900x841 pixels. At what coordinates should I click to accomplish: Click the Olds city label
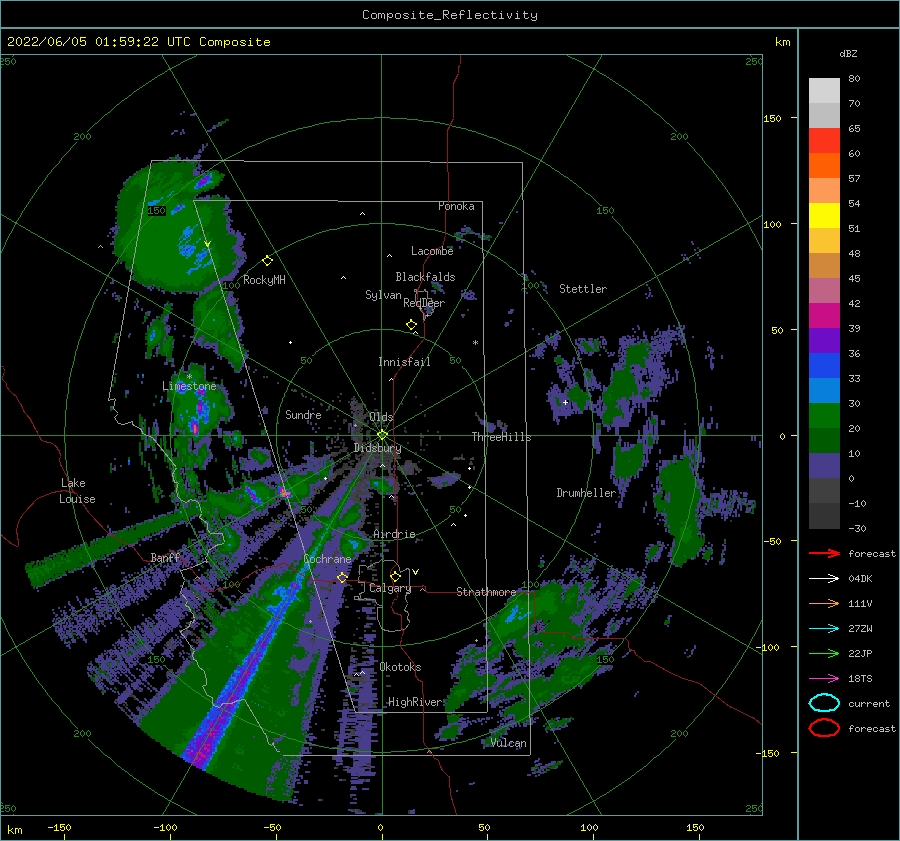click(381, 417)
